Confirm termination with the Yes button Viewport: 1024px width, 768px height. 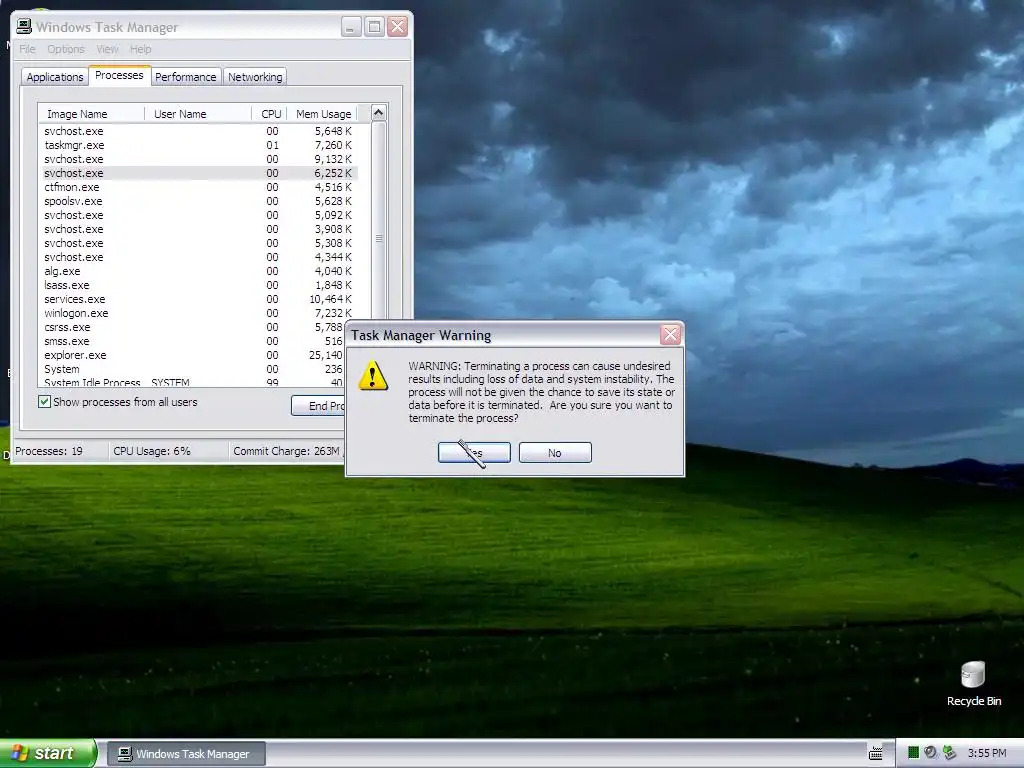pos(474,453)
